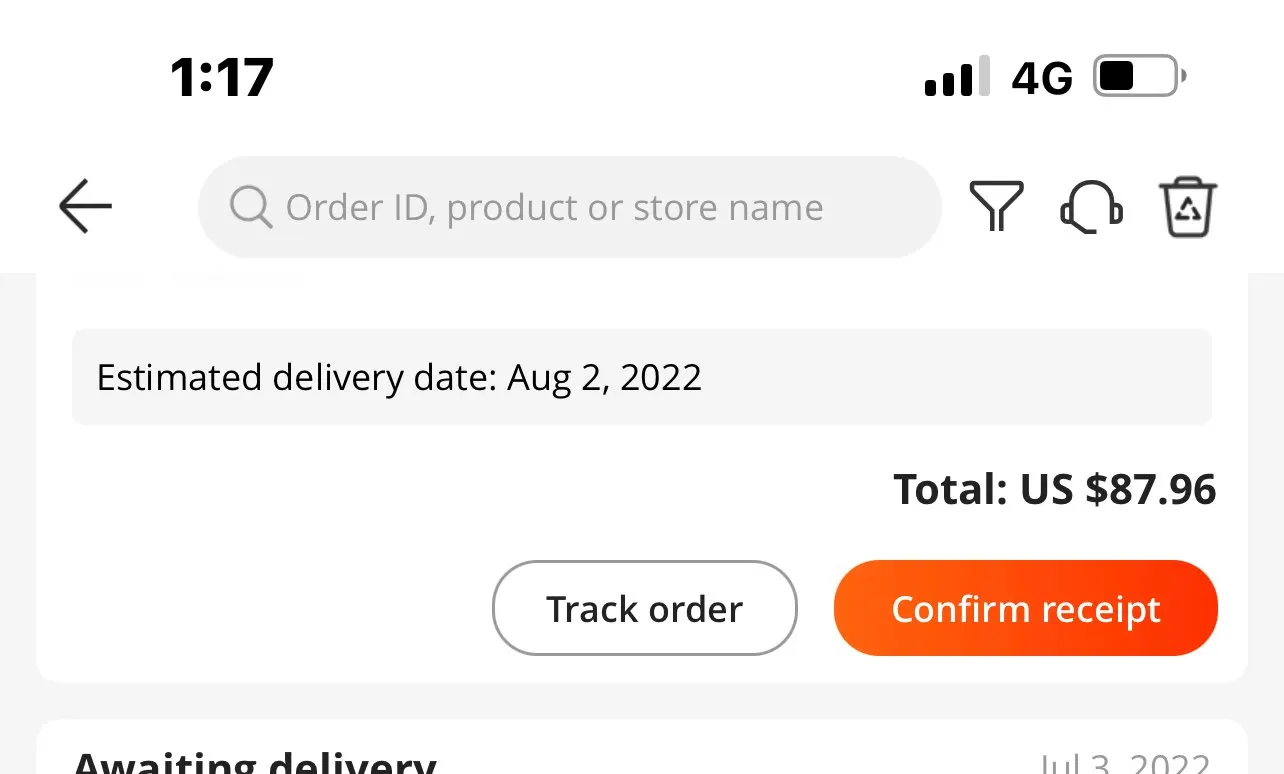Tap the cellular signal bars
This screenshot has width=1284, height=774.
coord(957,77)
